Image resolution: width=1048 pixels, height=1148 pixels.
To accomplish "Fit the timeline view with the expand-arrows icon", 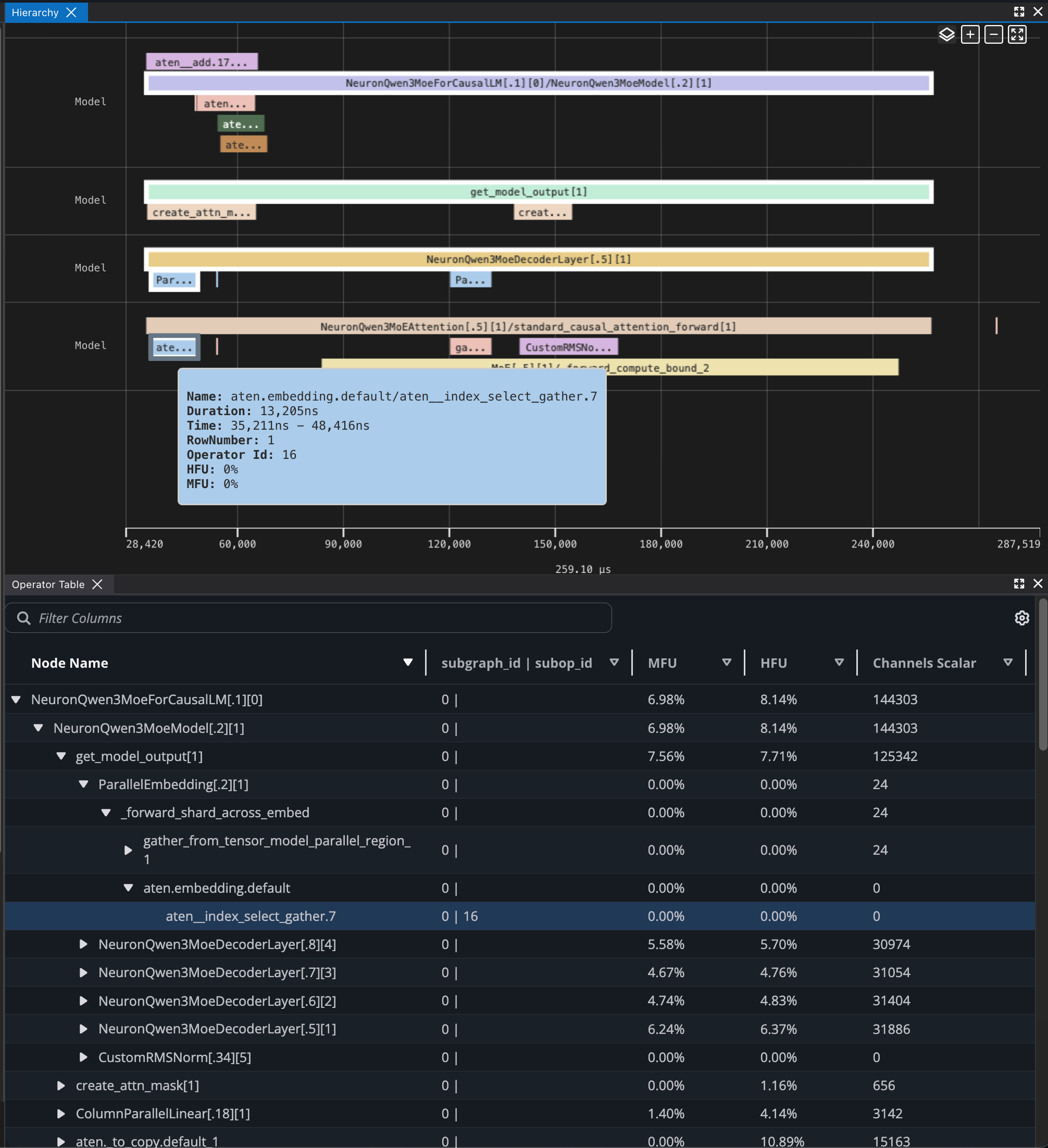I will tap(1018, 34).
